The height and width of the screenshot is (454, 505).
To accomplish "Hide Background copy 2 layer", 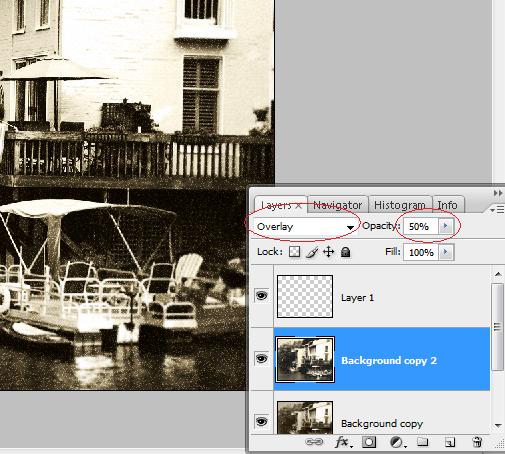I will point(262,359).
